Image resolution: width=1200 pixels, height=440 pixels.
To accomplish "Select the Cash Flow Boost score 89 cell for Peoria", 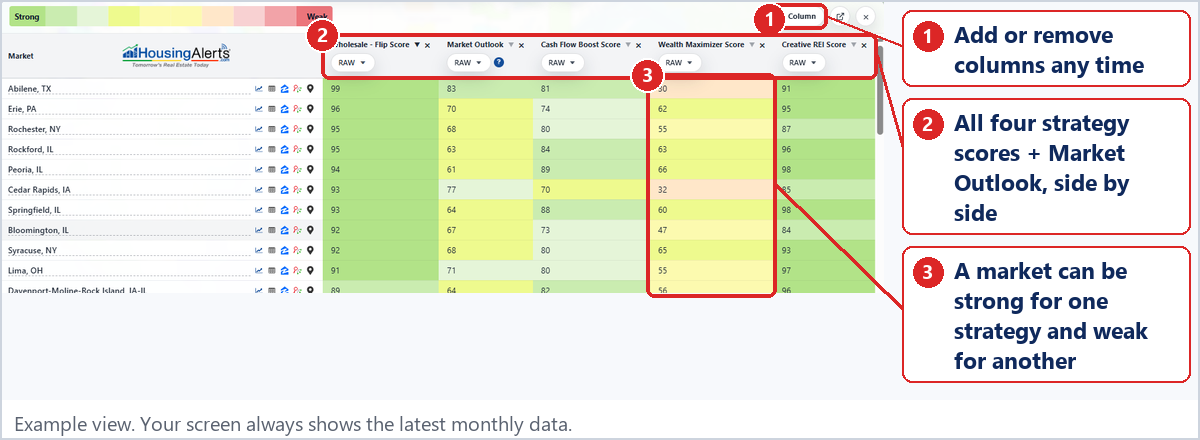I will pos(590,170).
